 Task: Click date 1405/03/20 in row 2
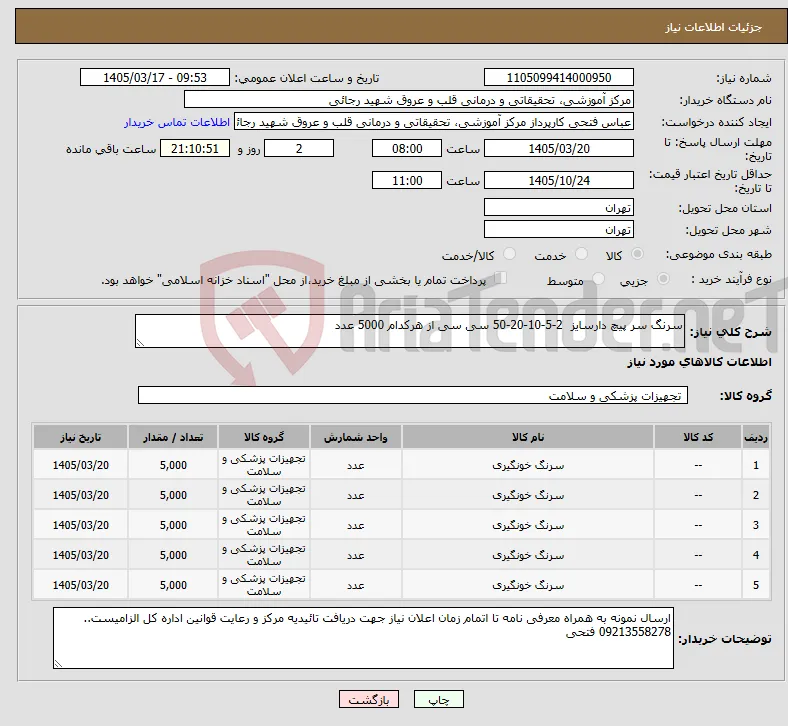80,495
